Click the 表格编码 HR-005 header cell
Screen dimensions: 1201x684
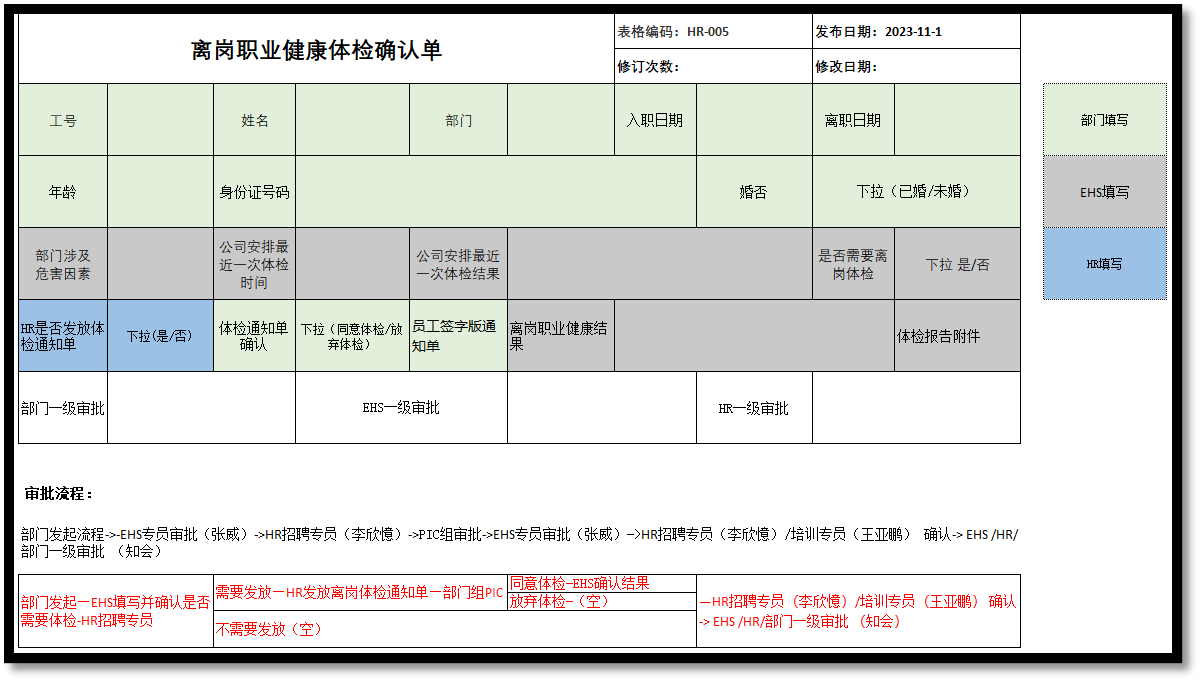712,32
